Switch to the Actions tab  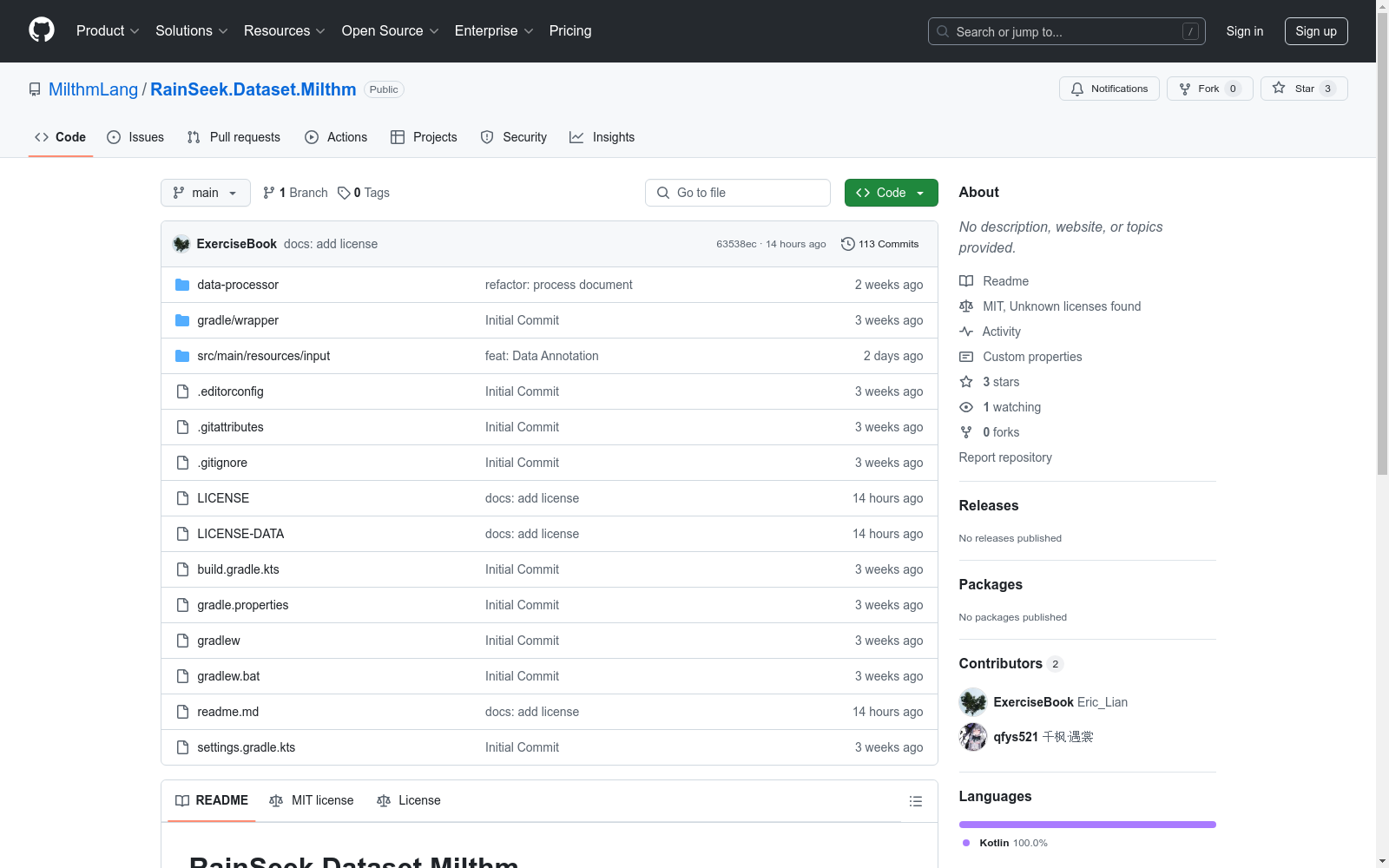[x=336, y=137]
